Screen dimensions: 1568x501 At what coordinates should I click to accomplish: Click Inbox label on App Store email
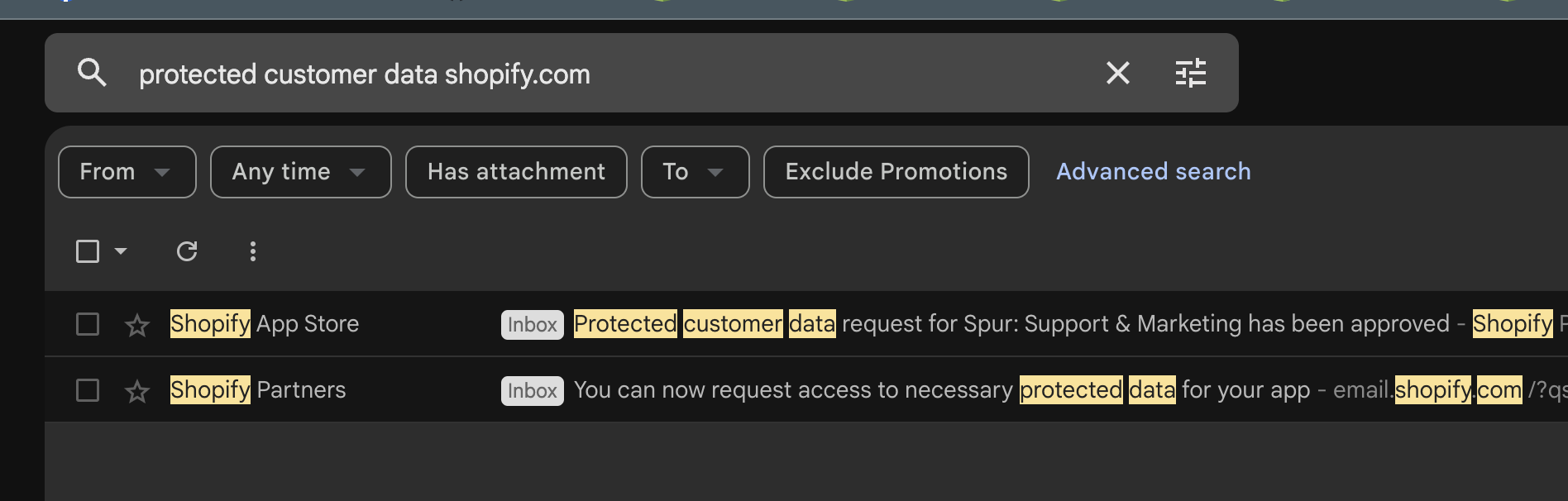pyautogui.click(x=532, y=325)
